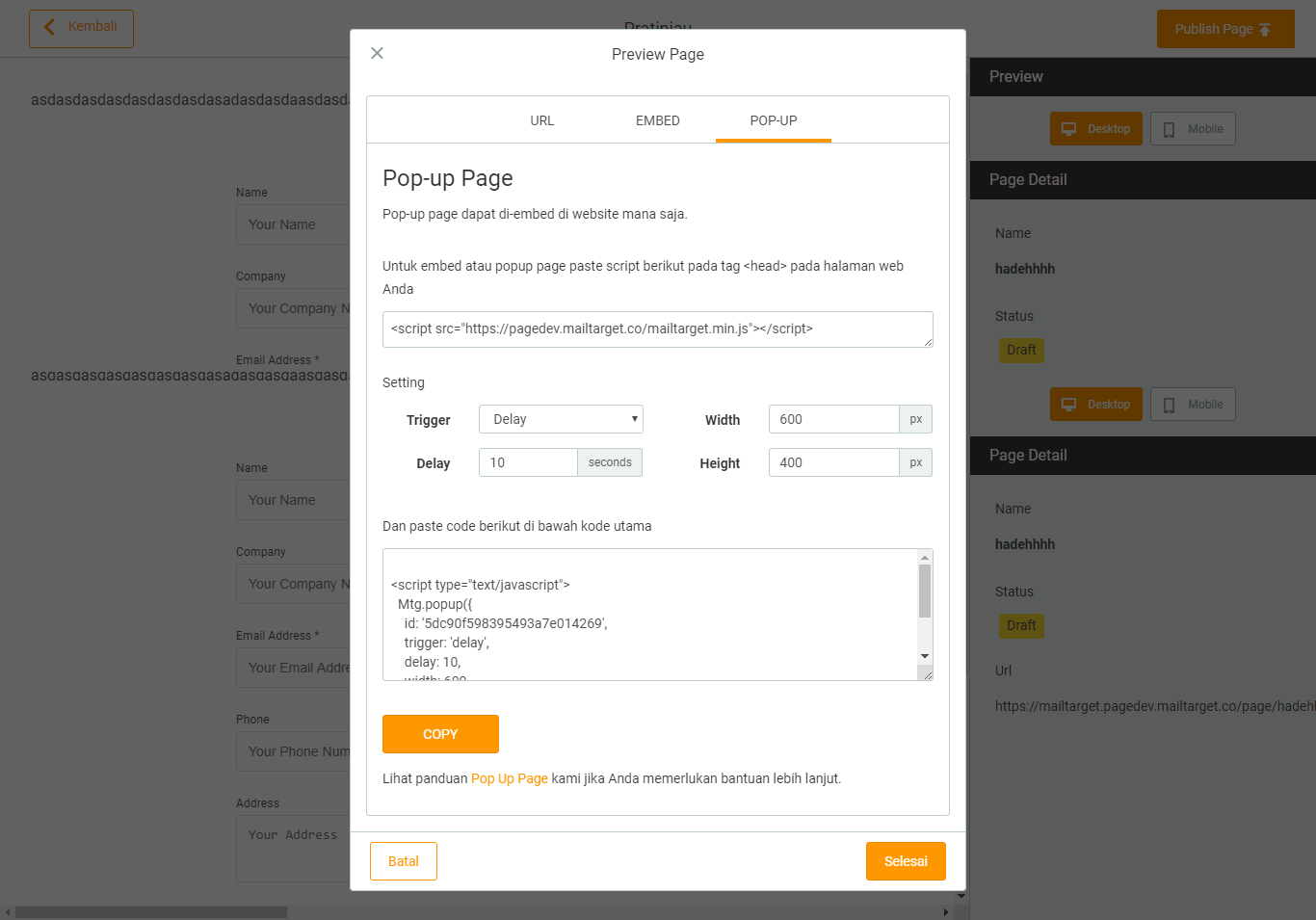Click the horizontal scrollbar left arrow
The height and width of the screenshot is (920, 1316).
(x=8, y=912)
